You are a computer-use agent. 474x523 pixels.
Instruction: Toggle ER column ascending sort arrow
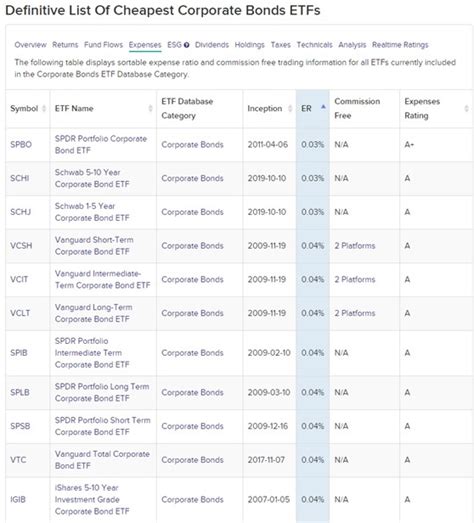coord(323,107)
